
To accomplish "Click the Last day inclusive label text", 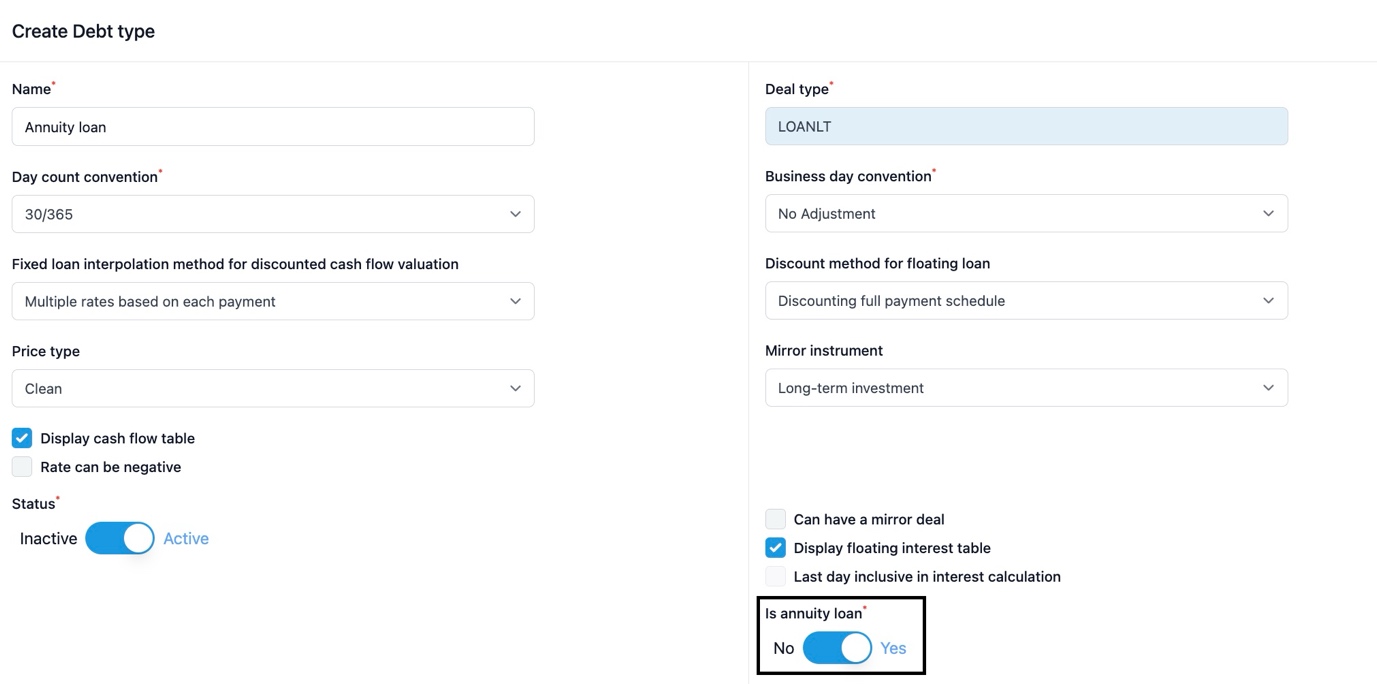I will (927, 577).
